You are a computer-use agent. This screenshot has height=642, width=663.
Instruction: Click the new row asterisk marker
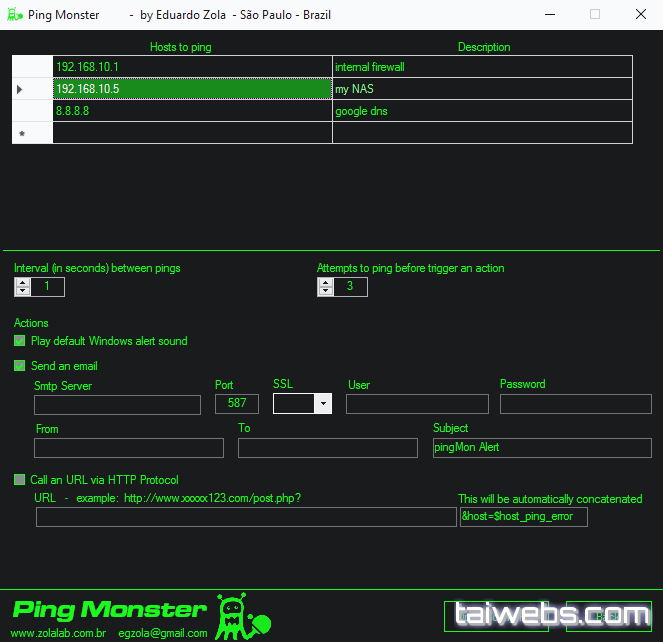[x=22, y=134]
